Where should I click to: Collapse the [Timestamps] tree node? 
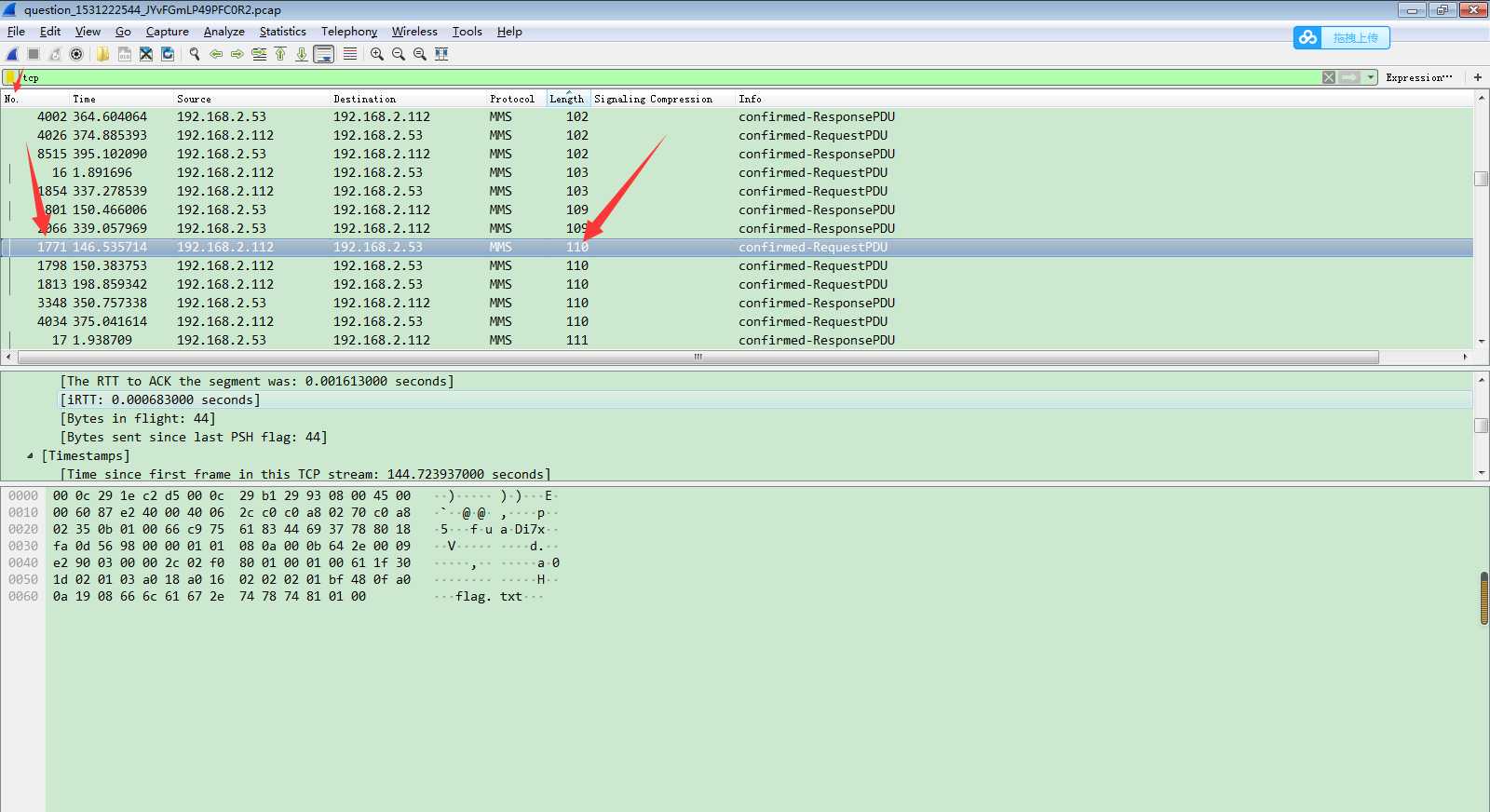coord(30,455)
